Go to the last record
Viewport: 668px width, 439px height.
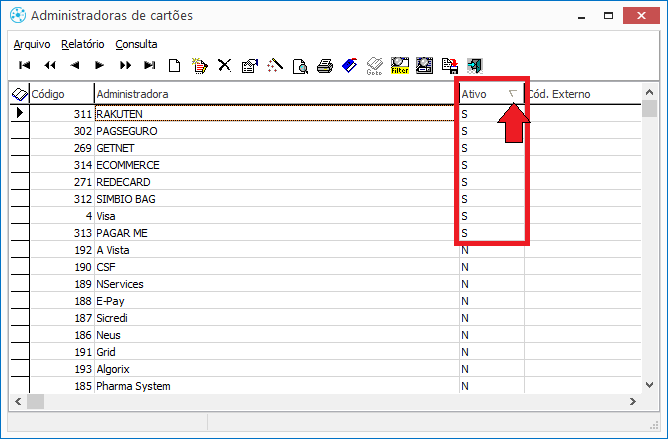click(x=150, y=65)
